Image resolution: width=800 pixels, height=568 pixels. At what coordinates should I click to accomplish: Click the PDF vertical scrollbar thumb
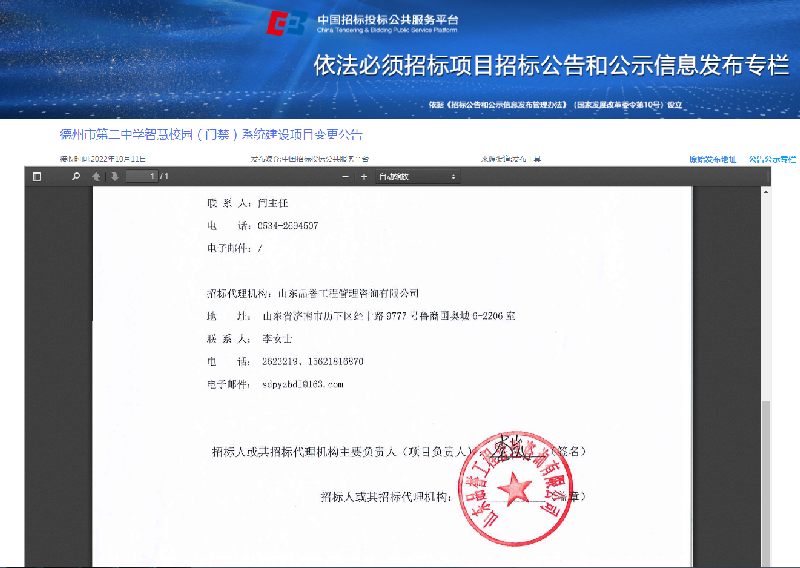pos(766,482)
